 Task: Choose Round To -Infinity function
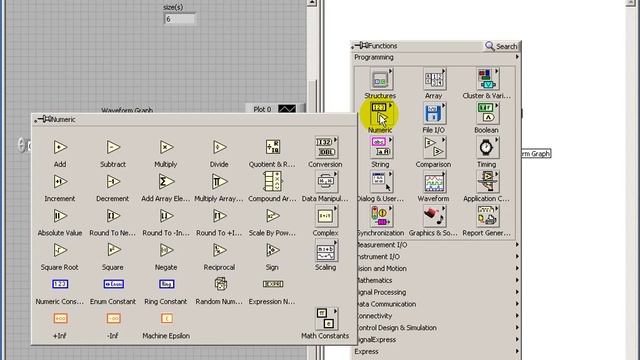pos(166,216)
